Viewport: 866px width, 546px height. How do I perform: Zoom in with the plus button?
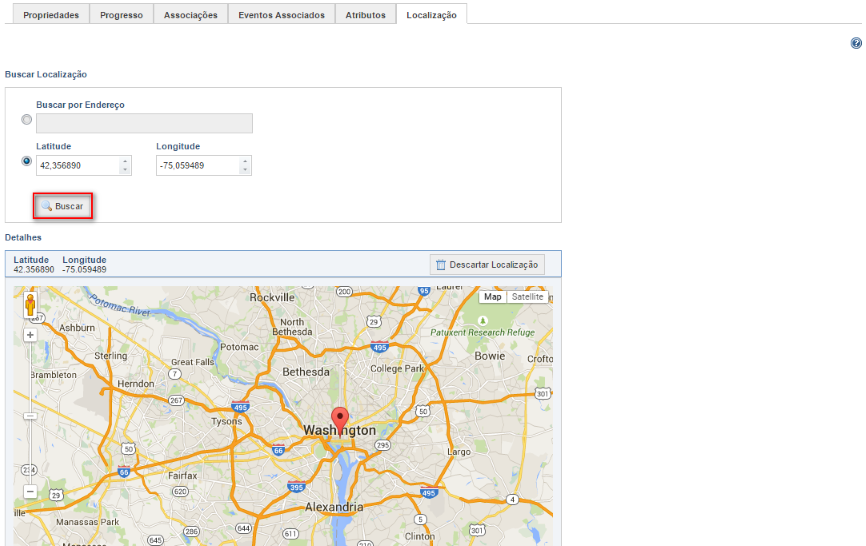click(30, 335)
